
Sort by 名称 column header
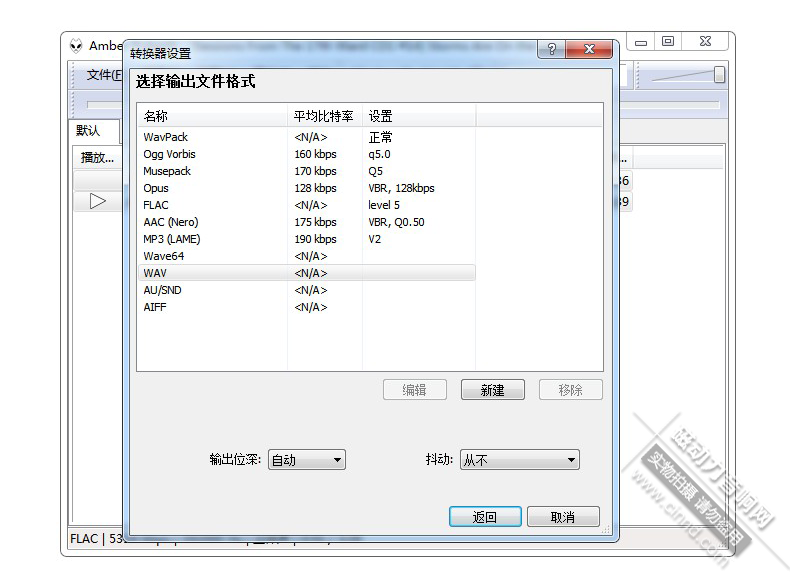click(156, 116)
